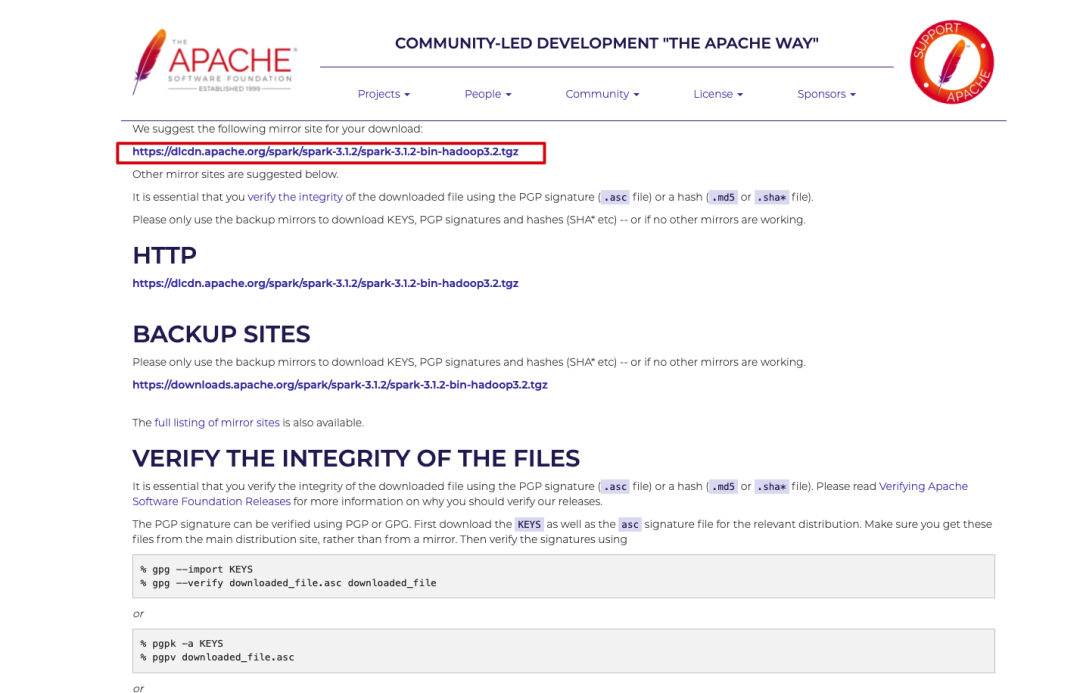The width and height of the screenshot is (1080, 693).
Task: Open the Projects dropdown menu
Action: 384,94
